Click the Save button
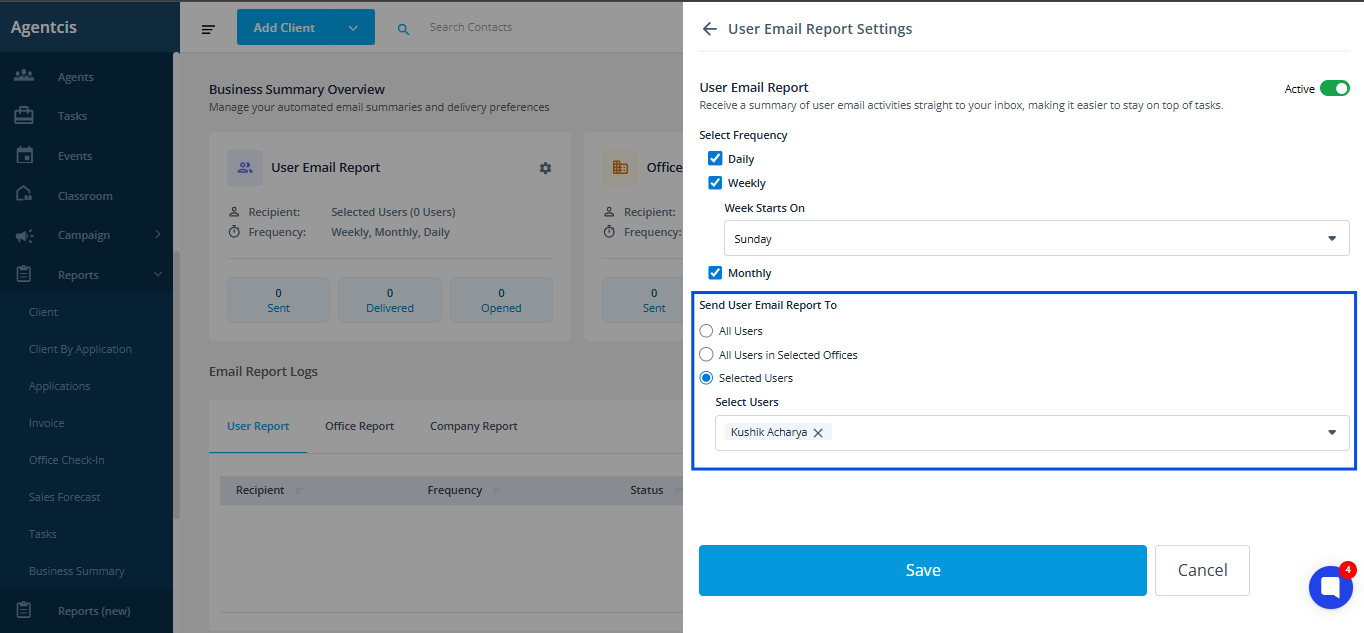Viewport: 1364px width, 633px height. pyautogui.click(x=922, y=570)
